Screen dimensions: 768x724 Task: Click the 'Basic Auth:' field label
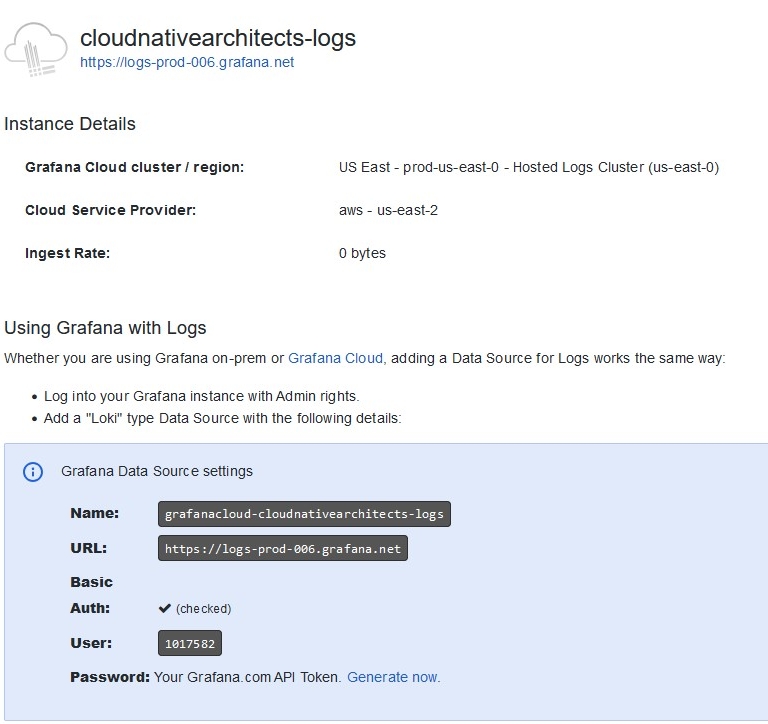(x=92, y=595)
